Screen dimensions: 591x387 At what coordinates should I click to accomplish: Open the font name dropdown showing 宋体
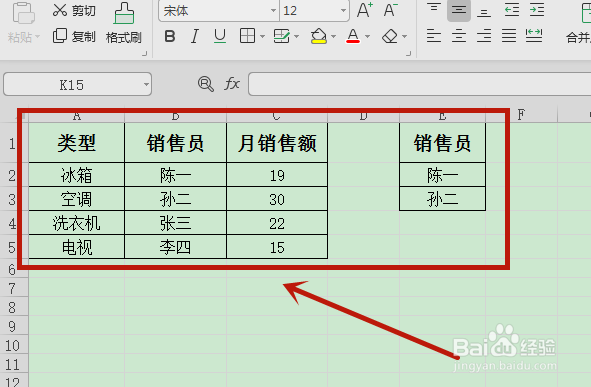coord(274,11)
